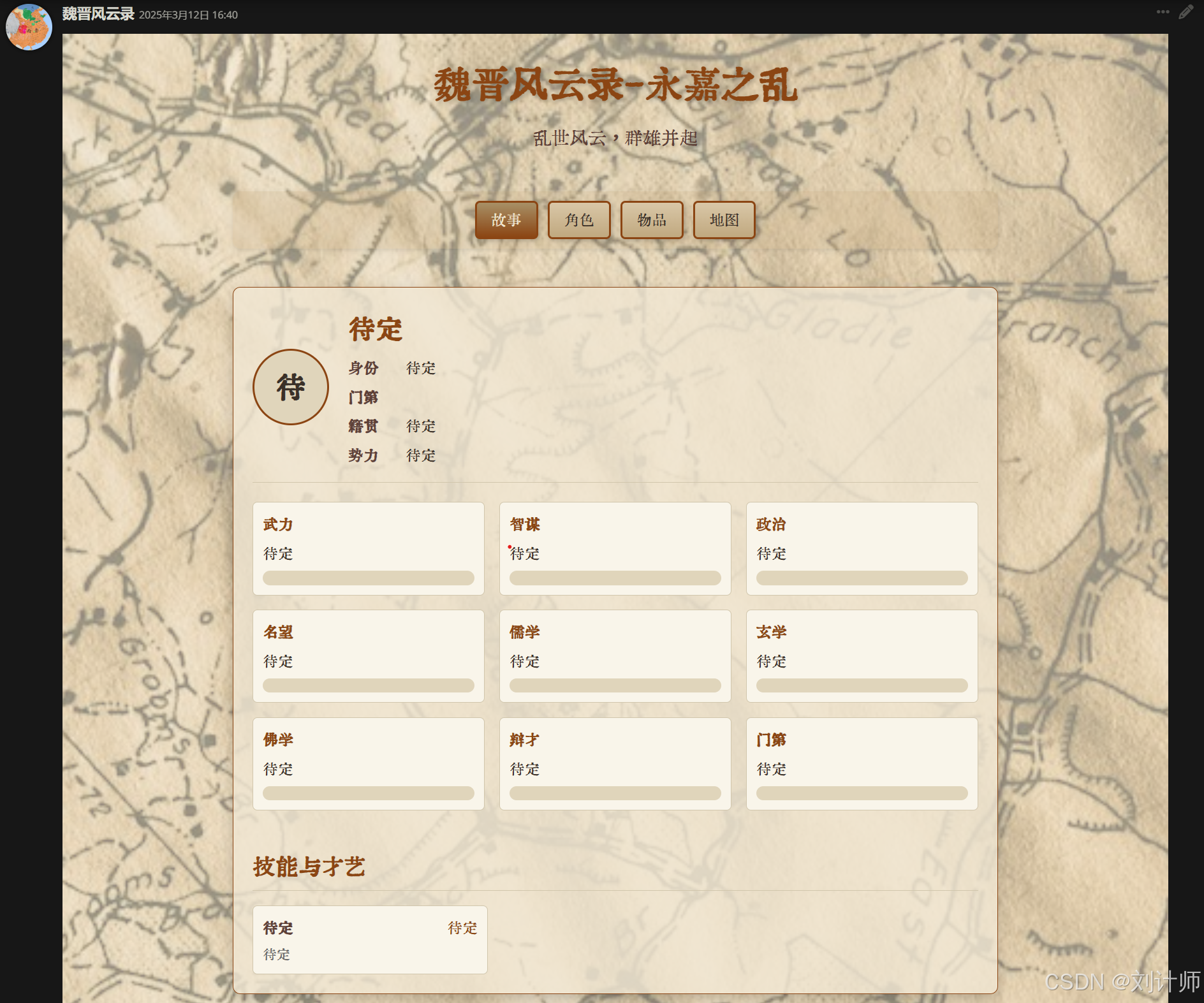Click the 智谋 attribute label

(525, 525)
